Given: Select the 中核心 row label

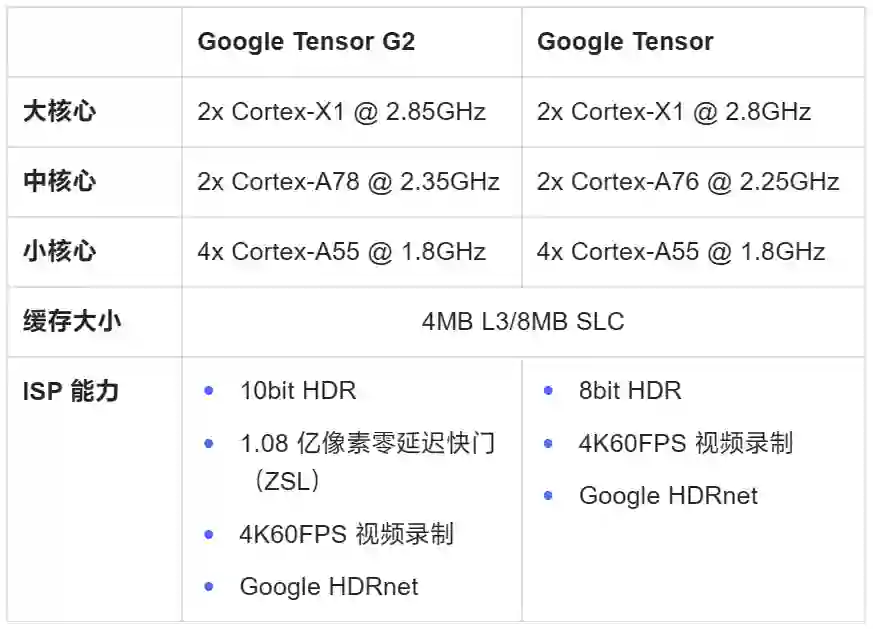Looking at the screenshot, I should tap(59, 182).
